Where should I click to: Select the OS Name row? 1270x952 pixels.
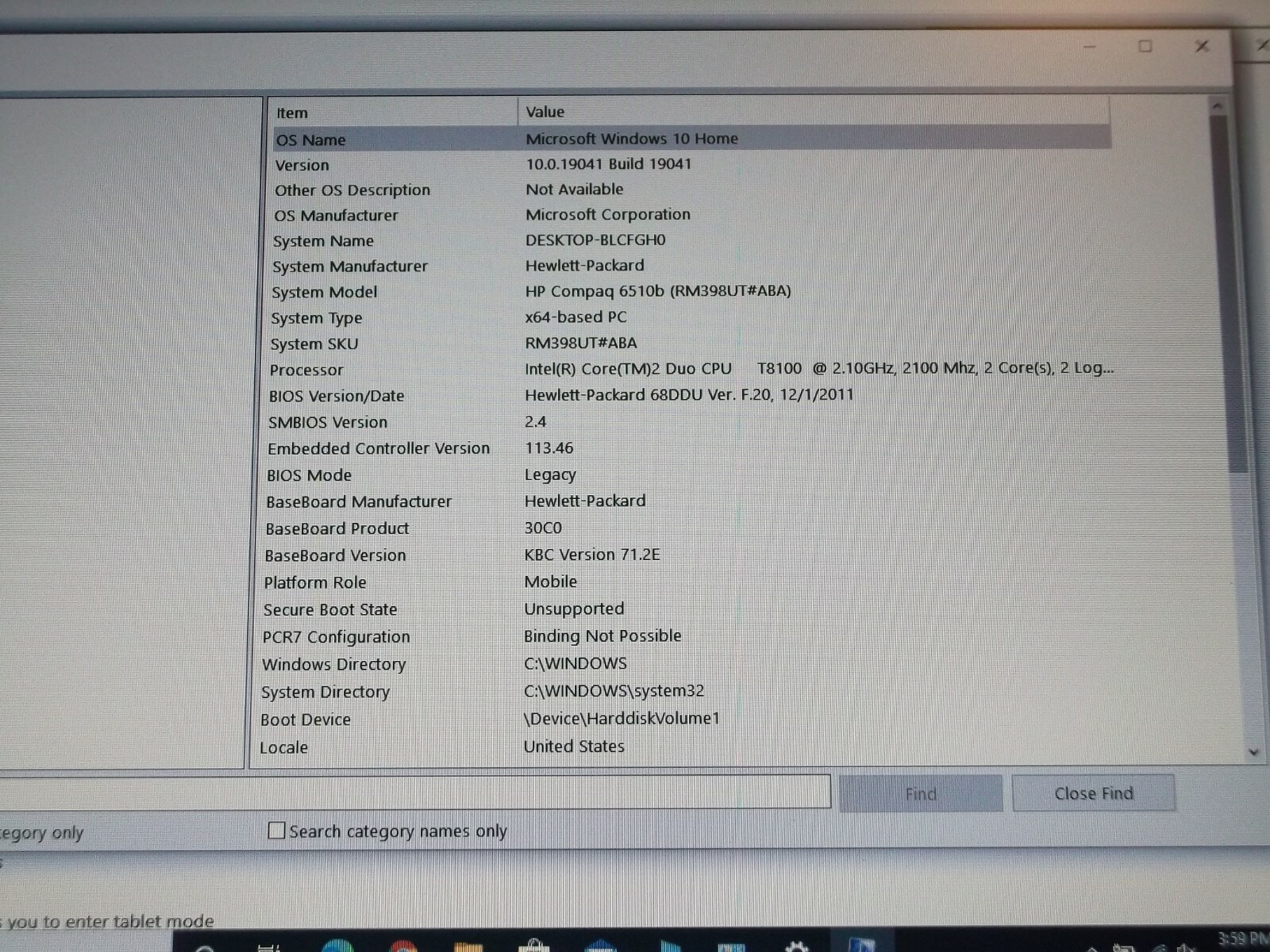pyautogui.click(x=691, y=139)
